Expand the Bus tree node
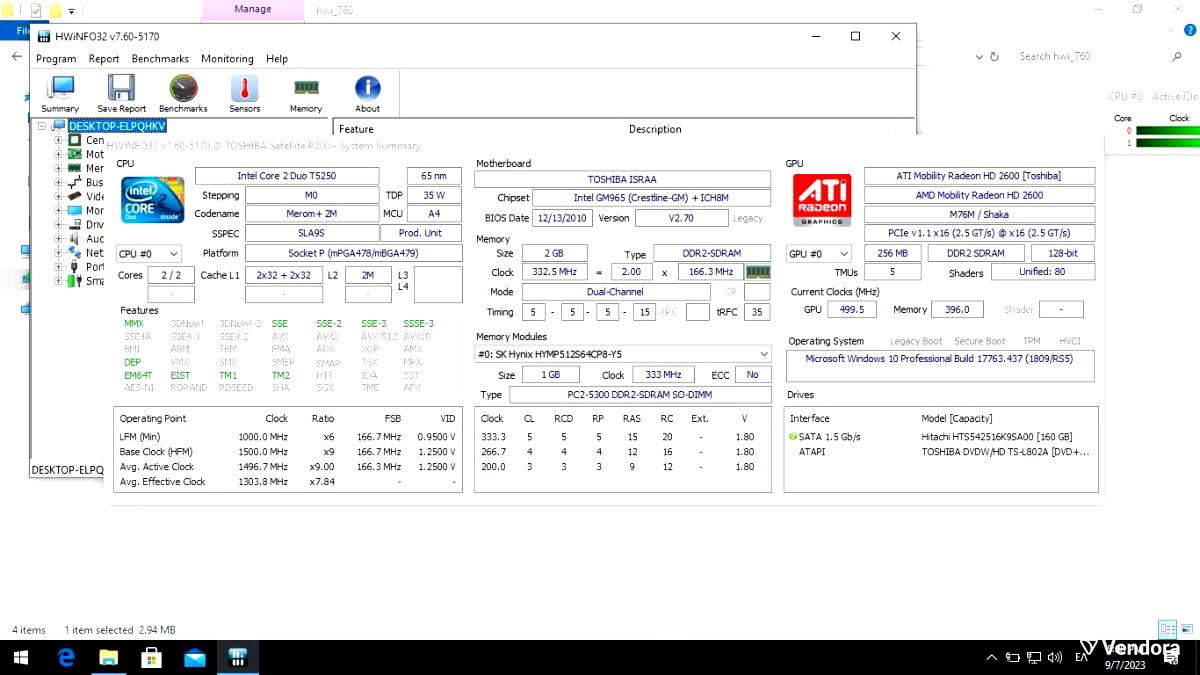 (59, 183)
